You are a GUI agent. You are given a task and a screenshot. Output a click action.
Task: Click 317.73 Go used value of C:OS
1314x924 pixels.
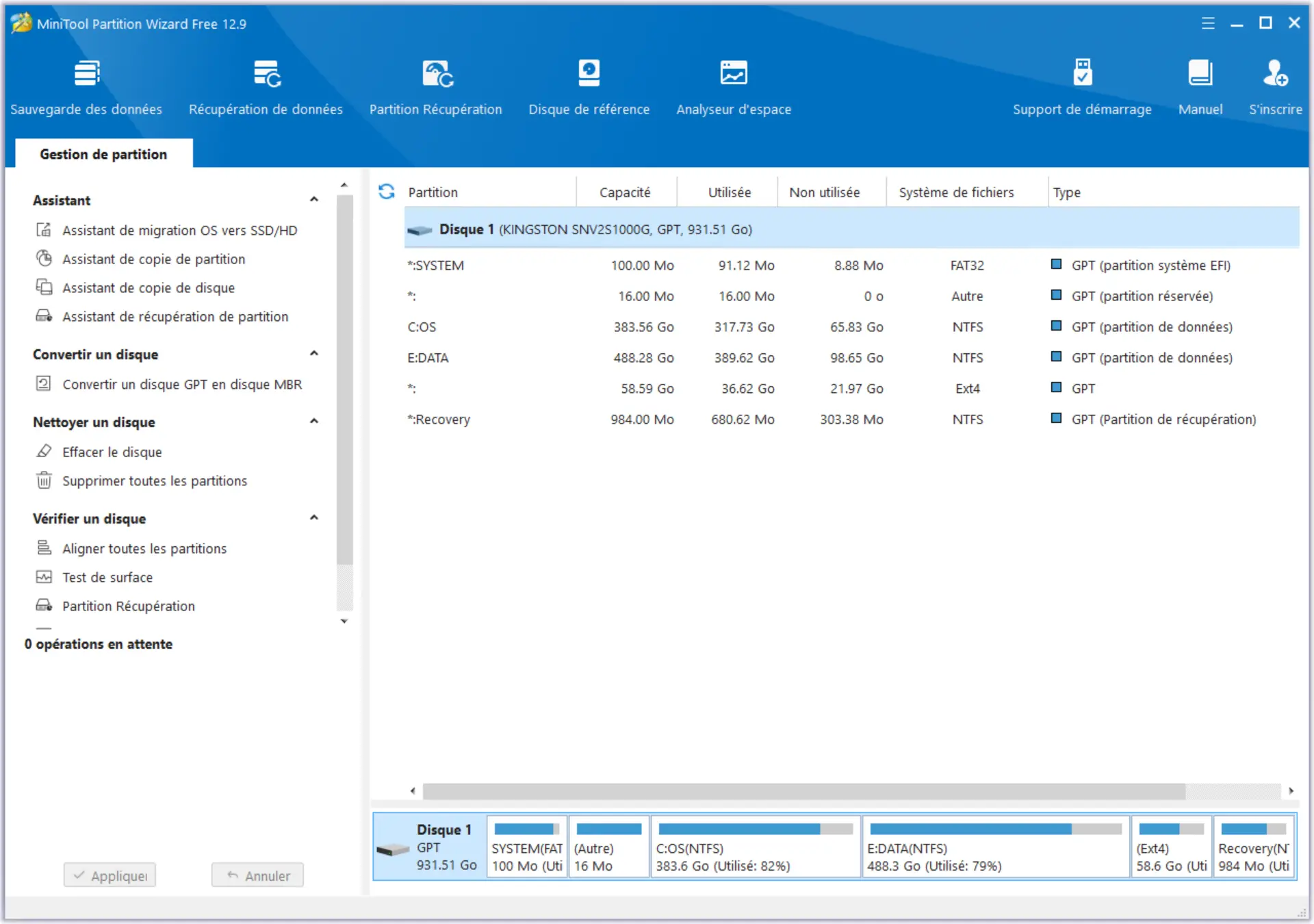point(745,327)
